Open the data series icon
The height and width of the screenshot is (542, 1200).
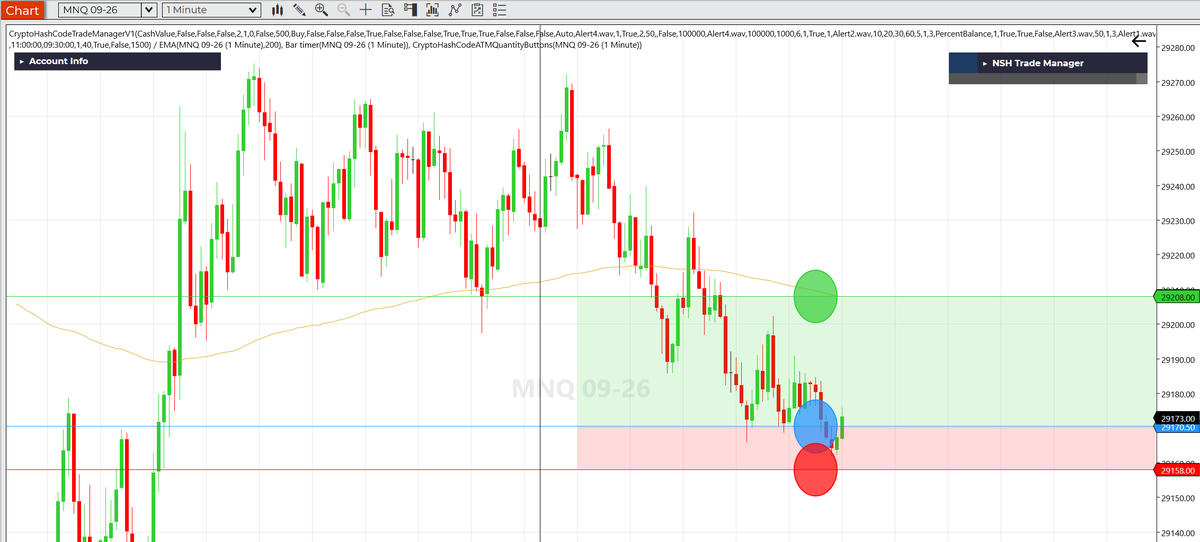pos(432,10)
